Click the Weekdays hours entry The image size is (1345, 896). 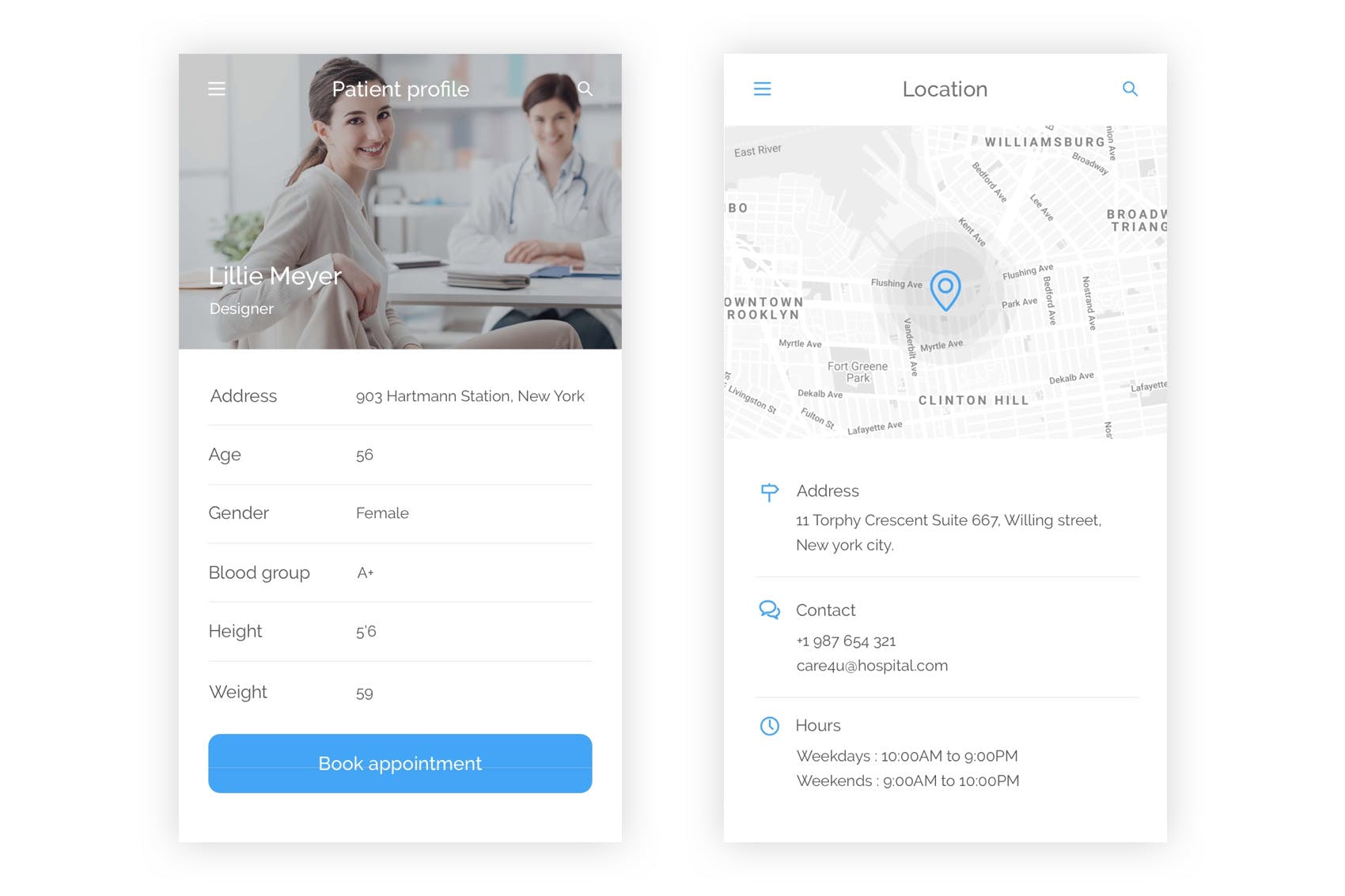(908, 755)
